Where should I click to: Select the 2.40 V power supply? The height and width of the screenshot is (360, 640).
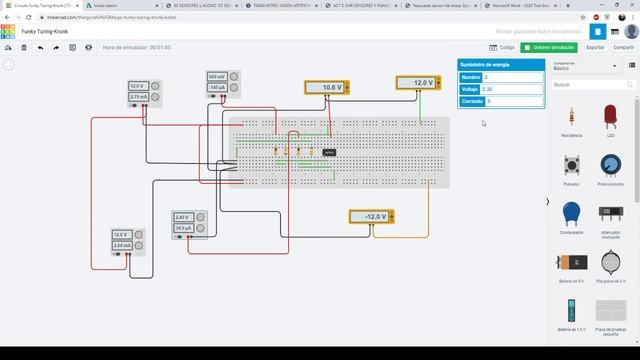point(189,225)
